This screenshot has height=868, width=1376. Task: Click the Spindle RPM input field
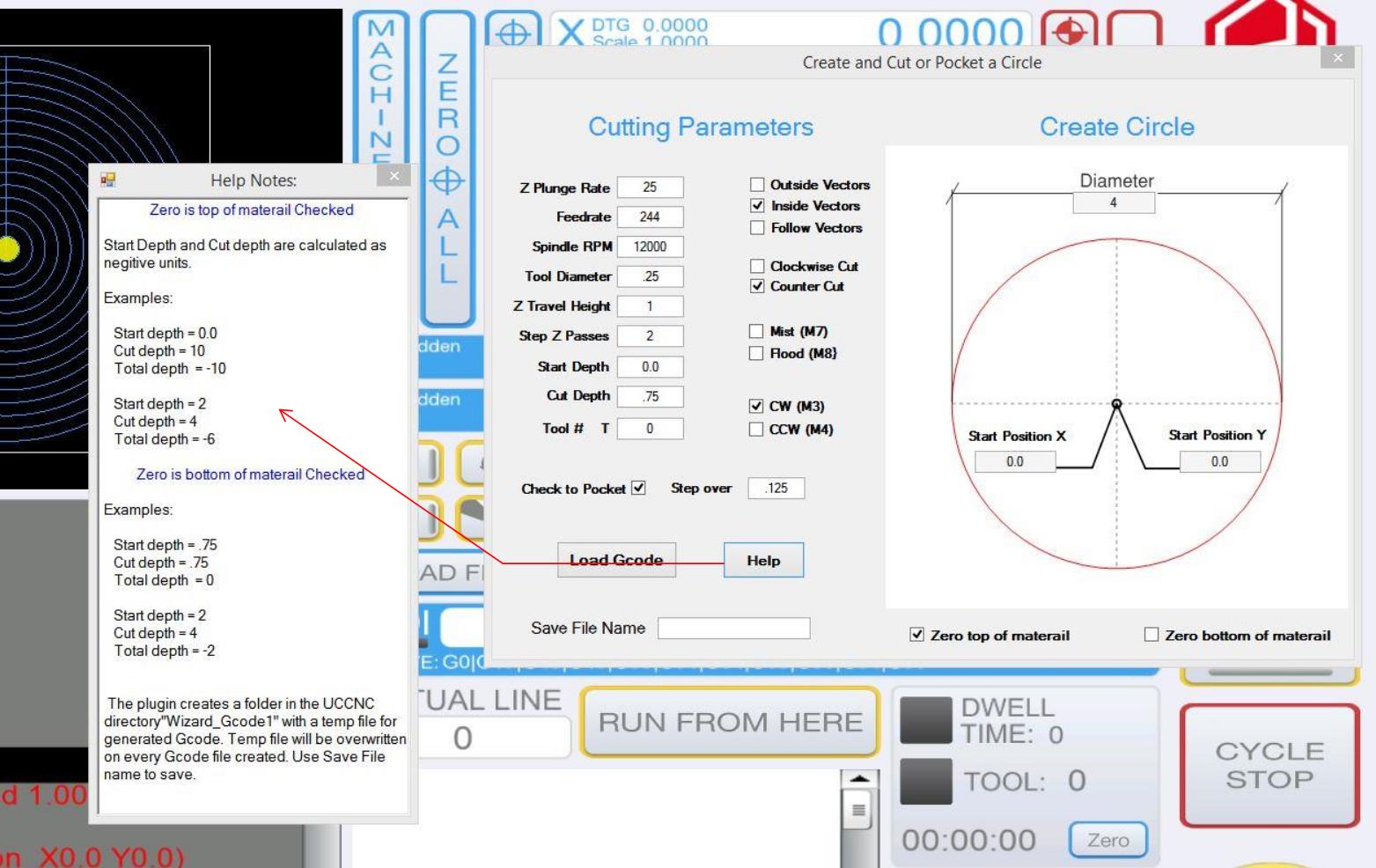click(x=650, y=246)
